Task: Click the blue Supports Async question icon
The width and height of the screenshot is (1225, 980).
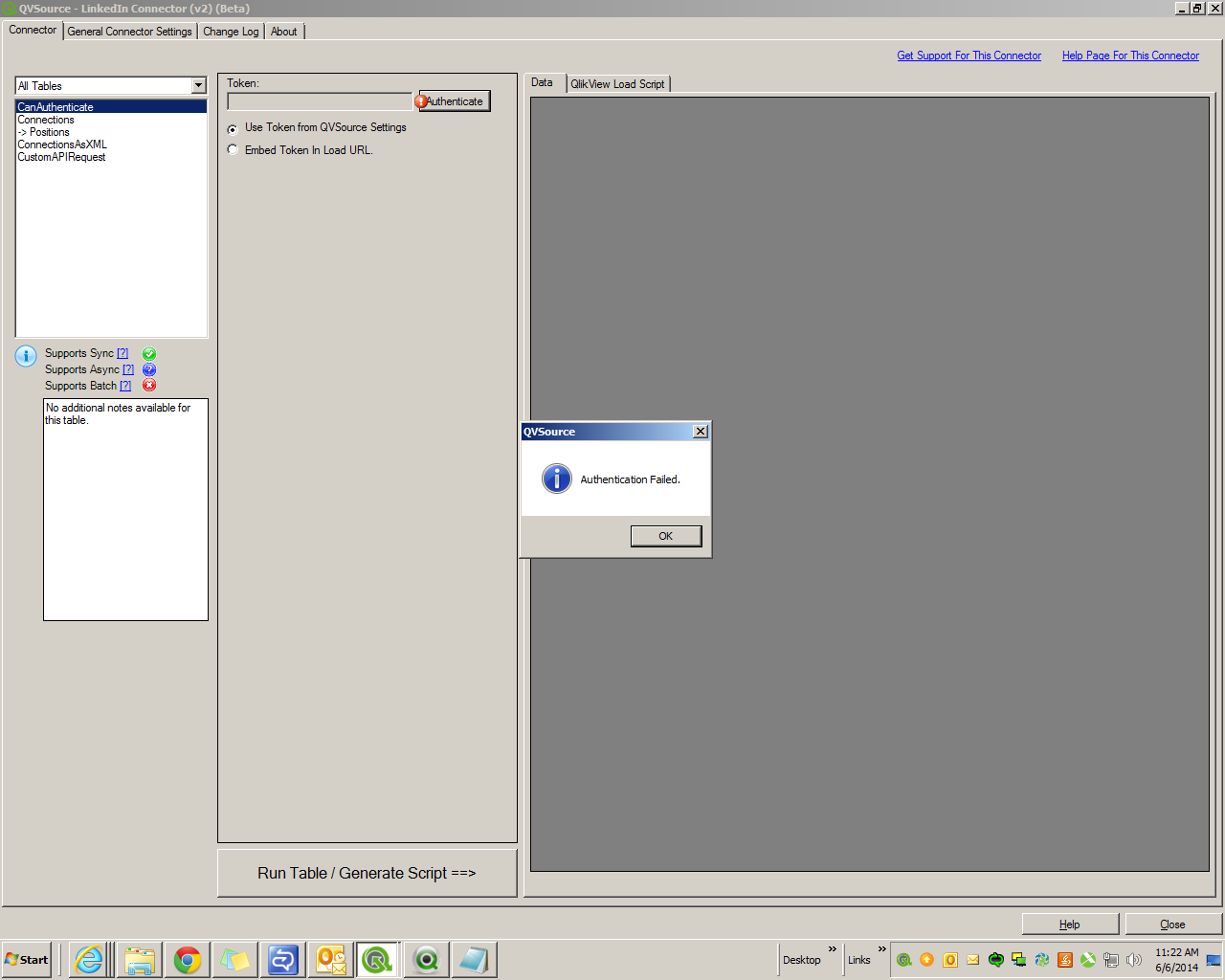Action: point(149,369)
